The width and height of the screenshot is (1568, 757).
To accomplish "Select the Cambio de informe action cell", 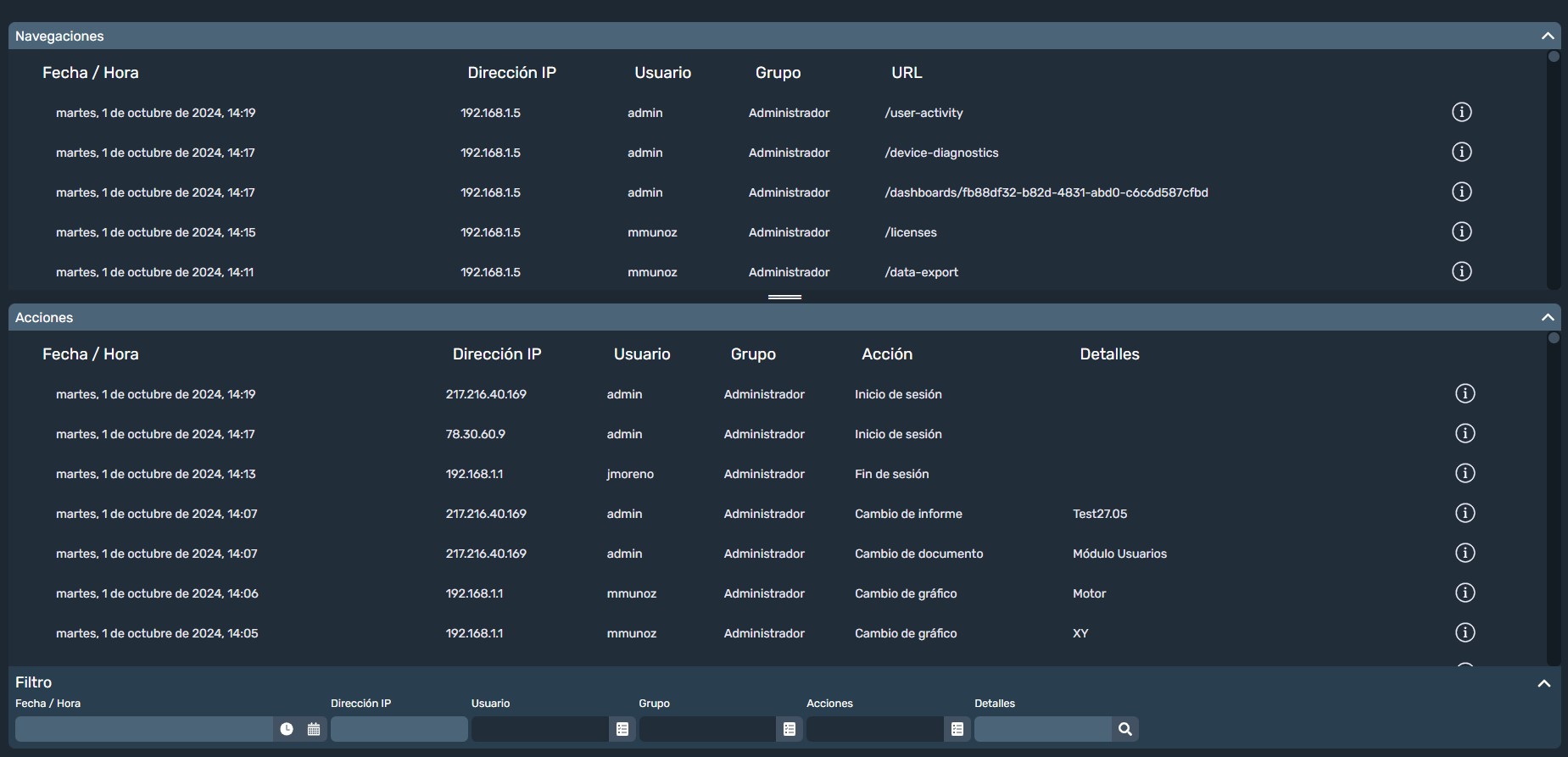I will pos(908,514).
